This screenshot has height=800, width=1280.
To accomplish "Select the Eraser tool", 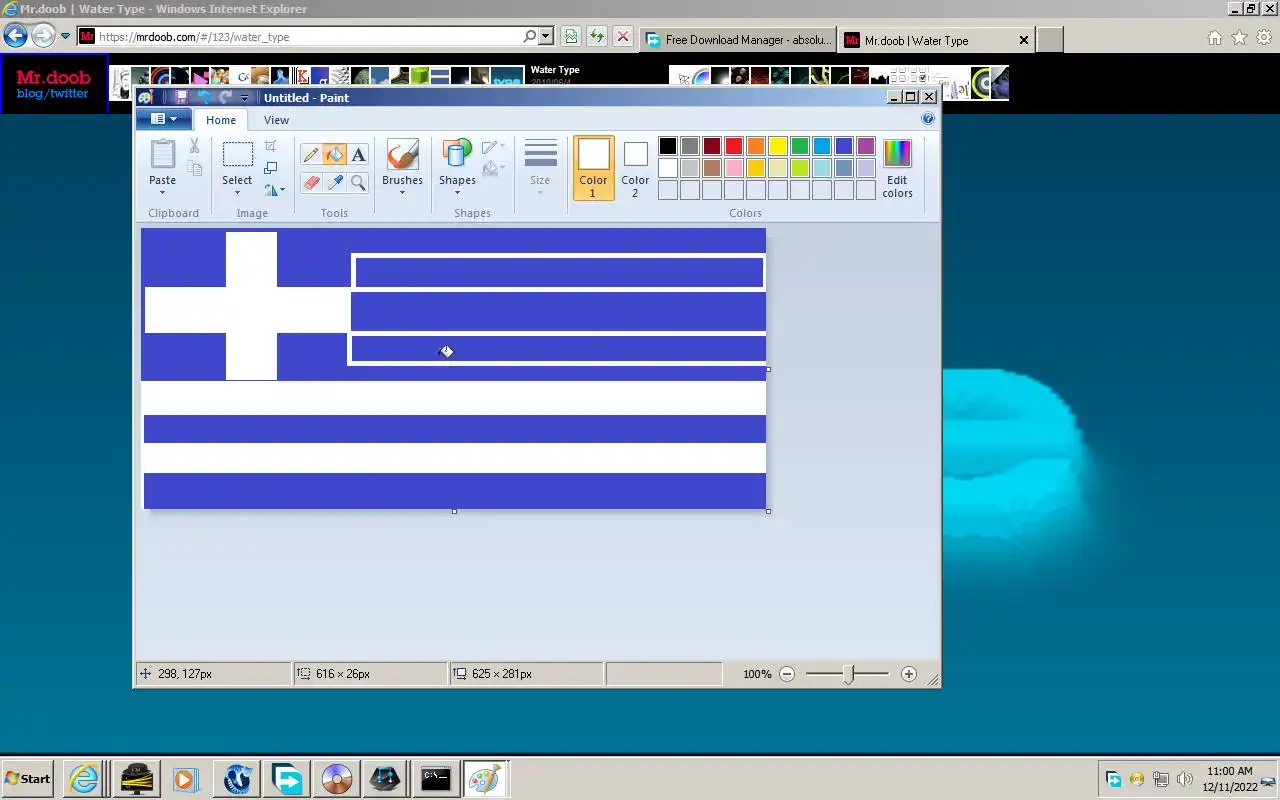I will pos(311,183).
